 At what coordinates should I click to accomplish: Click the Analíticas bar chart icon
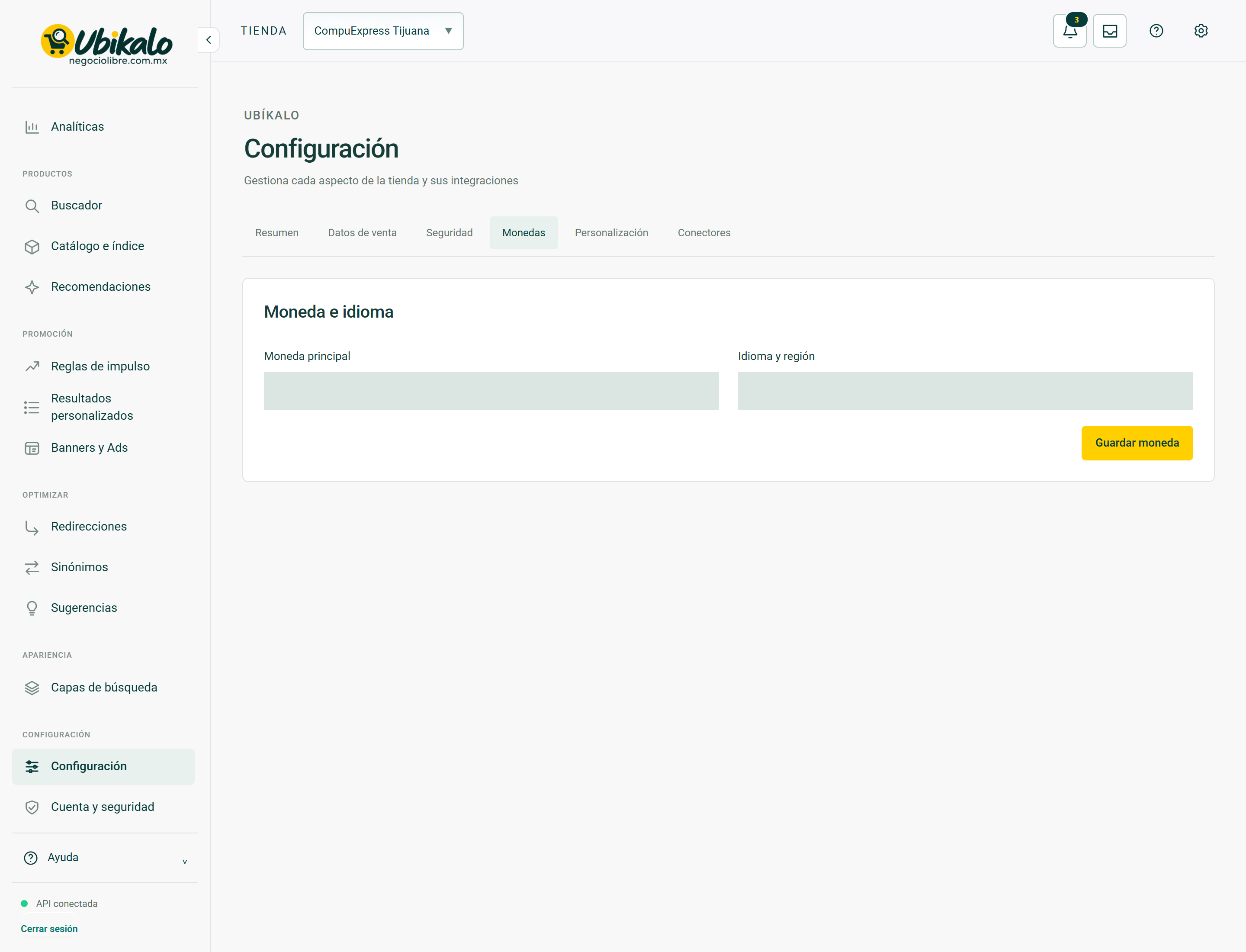(32, 127)
